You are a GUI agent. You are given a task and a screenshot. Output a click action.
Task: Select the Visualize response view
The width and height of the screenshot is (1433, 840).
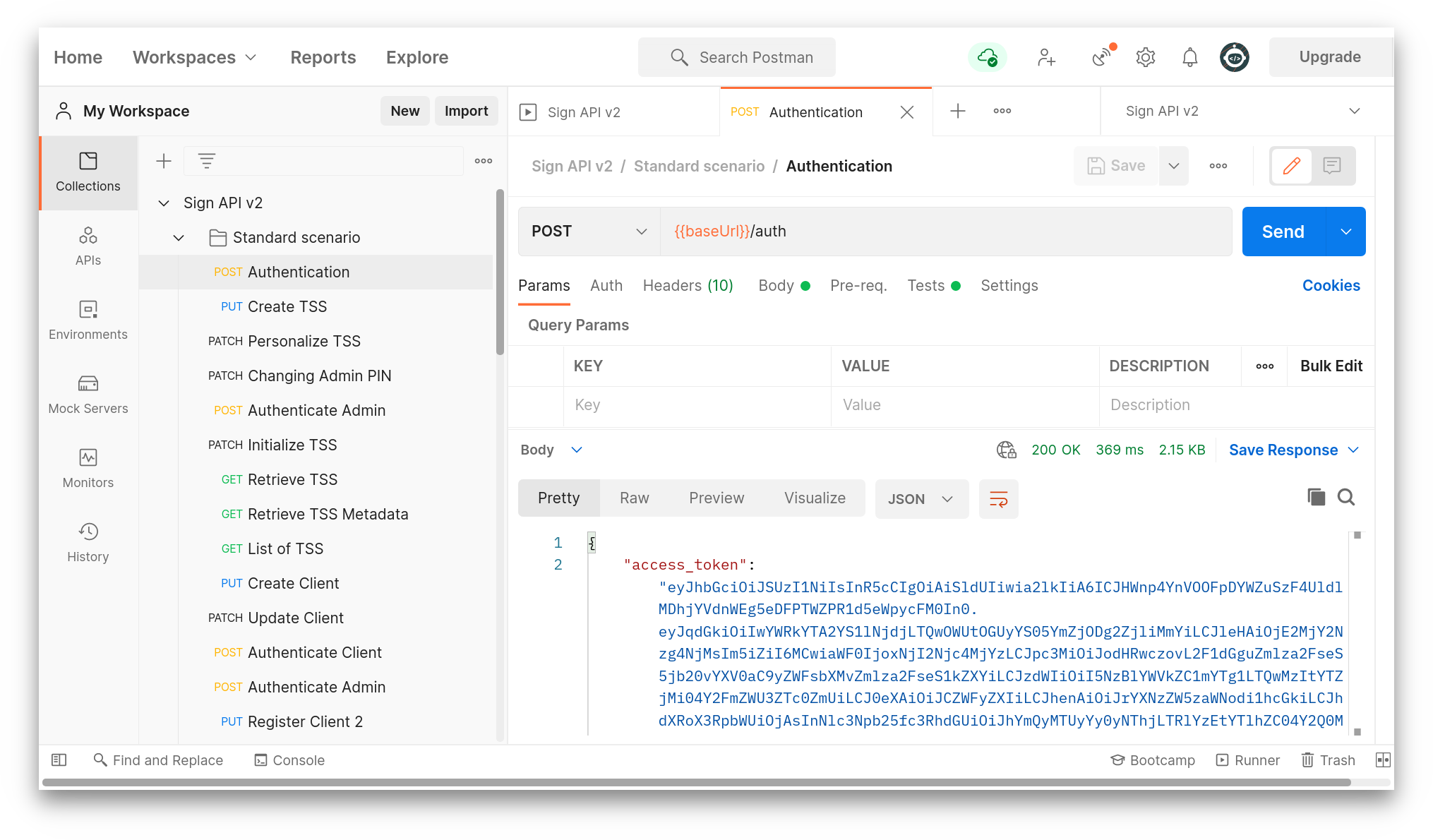(815, 498)
